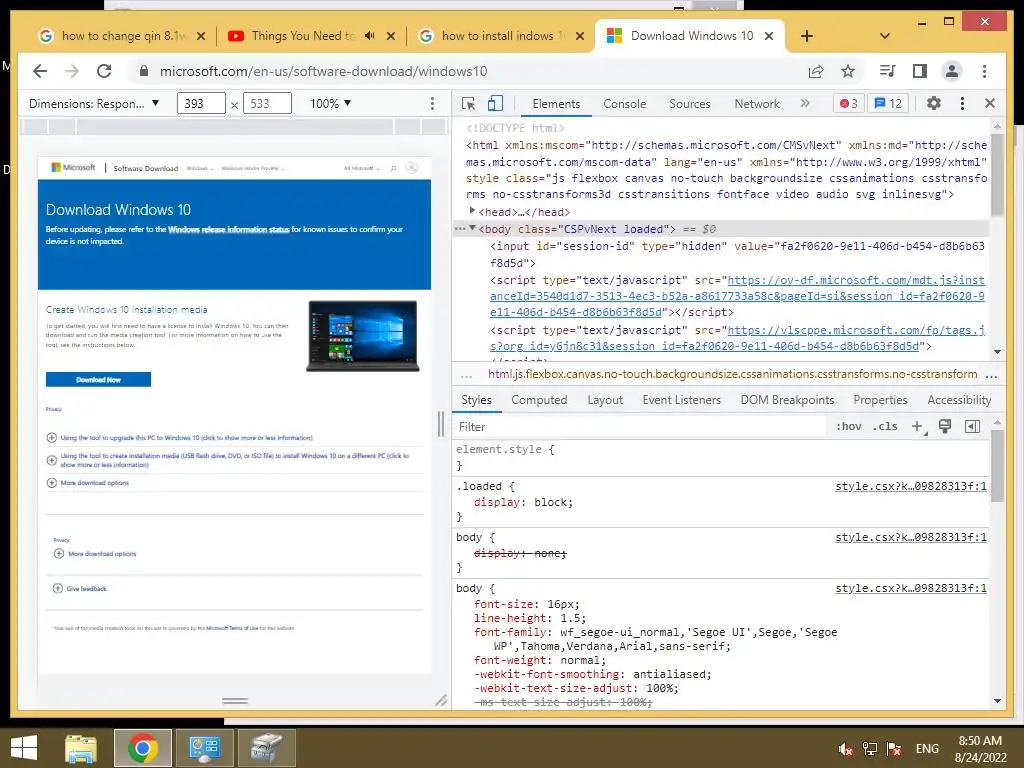Switch to the Sources tab
This screenshot has width=1024, height=768.
pyautogui.click(x=690, y=103)
